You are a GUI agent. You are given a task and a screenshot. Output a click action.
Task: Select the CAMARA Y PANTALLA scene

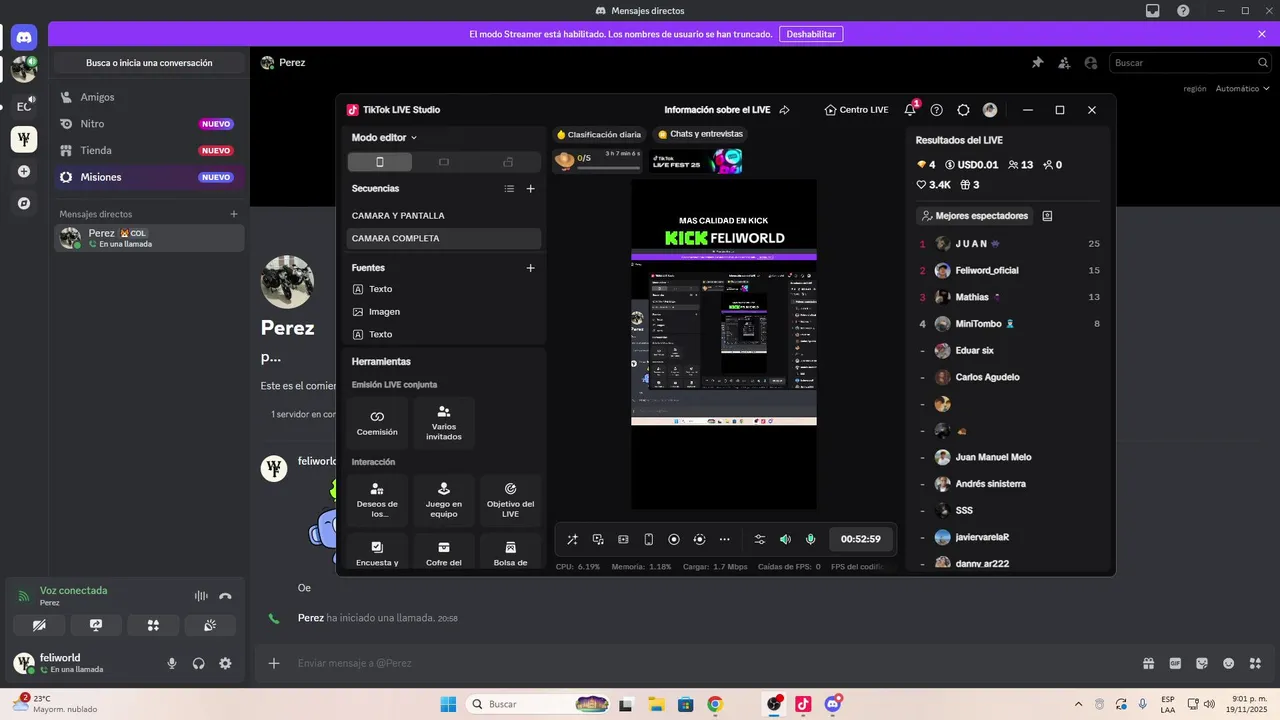pyautogui.click(x=444, y=215)
